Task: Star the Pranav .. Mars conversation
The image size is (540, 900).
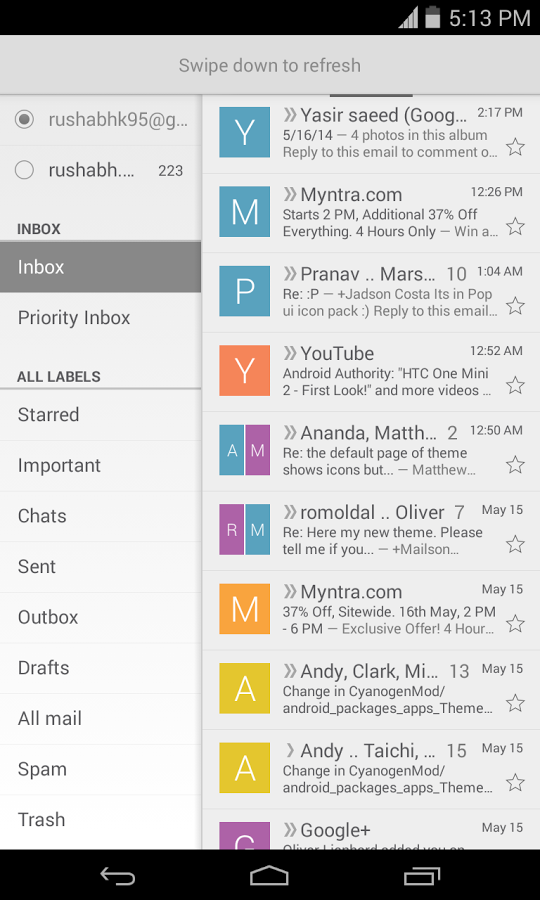Action: tap(515, 306)
